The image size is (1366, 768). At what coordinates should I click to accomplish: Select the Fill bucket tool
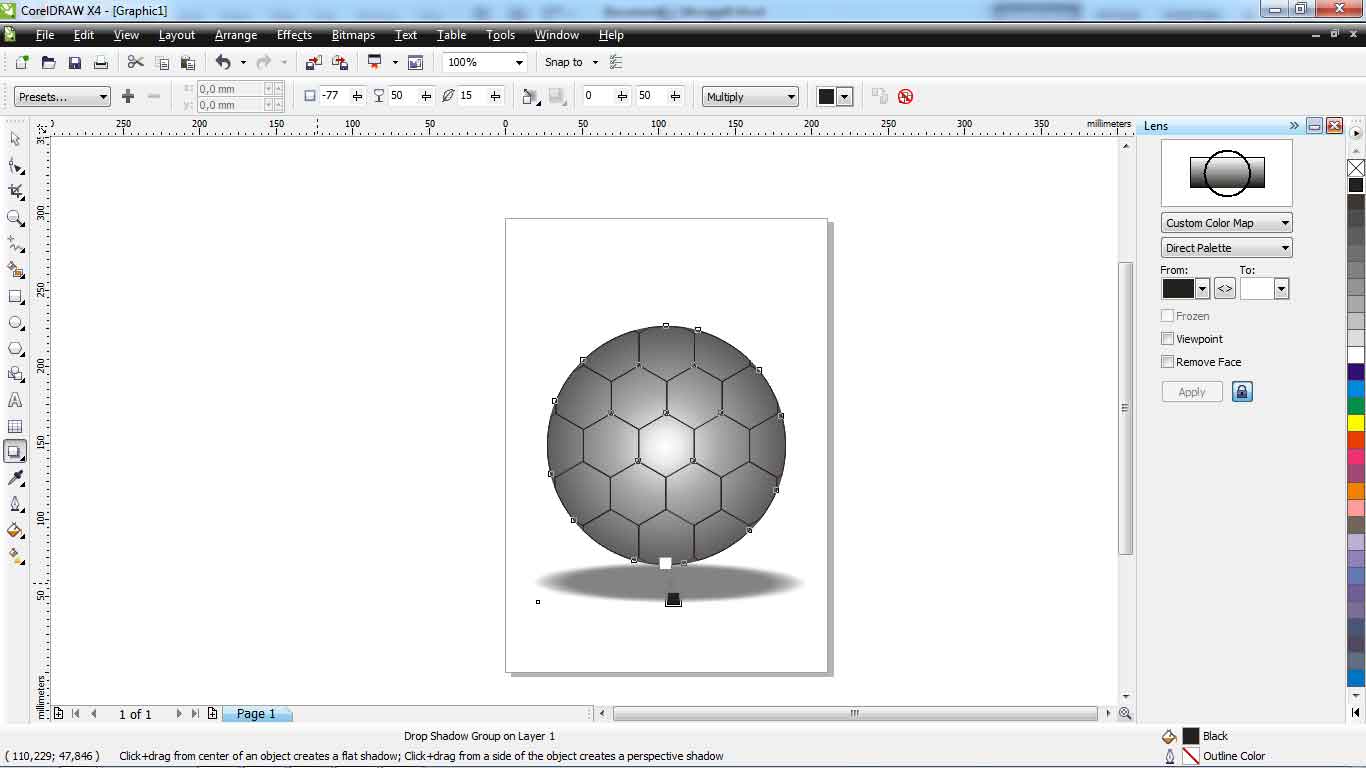(15, 530)
